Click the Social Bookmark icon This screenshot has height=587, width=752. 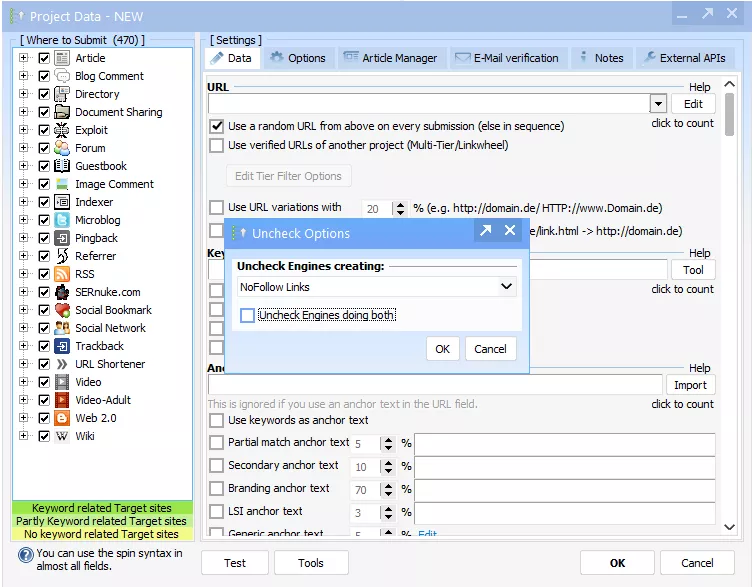click(x=62, y=310)
